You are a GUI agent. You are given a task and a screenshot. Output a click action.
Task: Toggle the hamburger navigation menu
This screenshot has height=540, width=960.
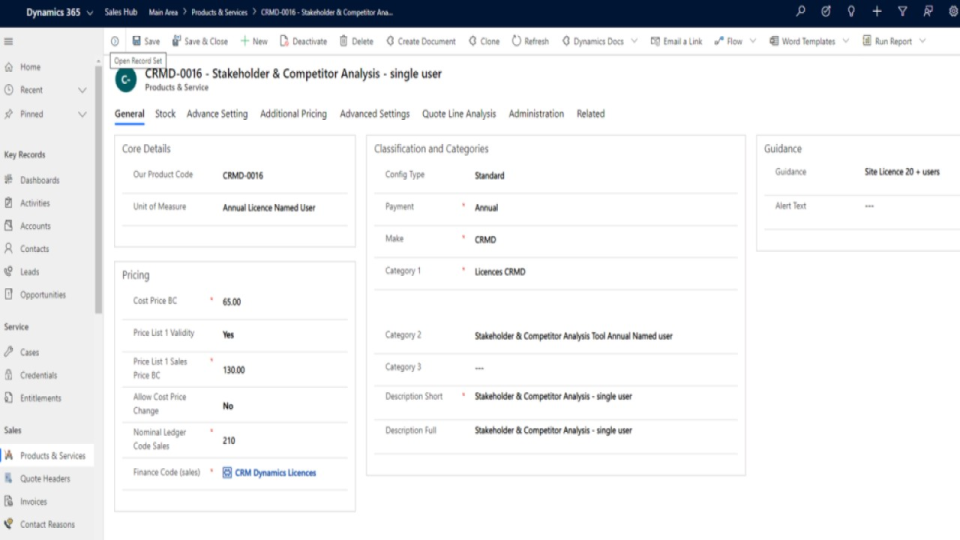click(9, 42)
